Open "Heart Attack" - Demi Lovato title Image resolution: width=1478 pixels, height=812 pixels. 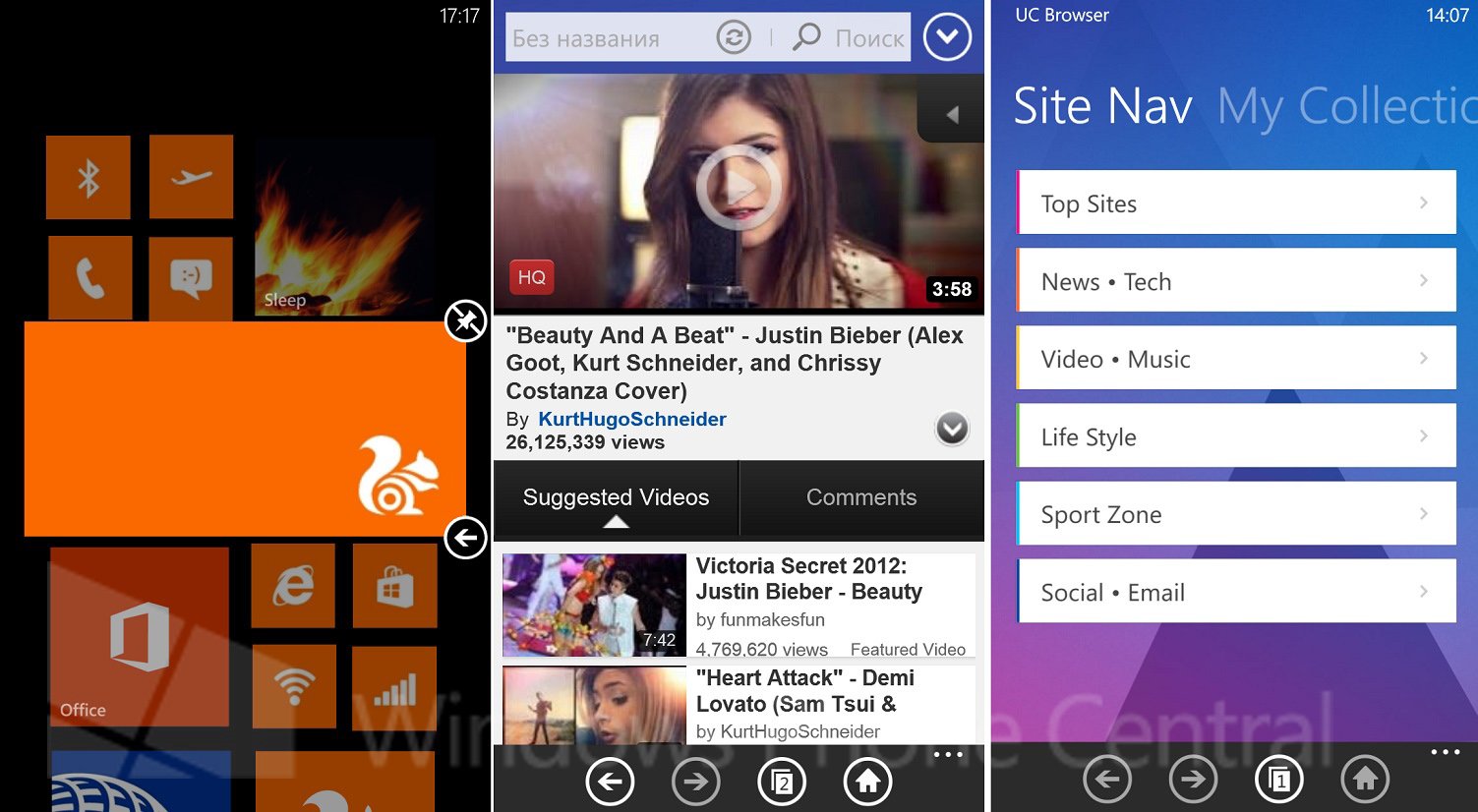pyautogui.click(x=804, y=691)
